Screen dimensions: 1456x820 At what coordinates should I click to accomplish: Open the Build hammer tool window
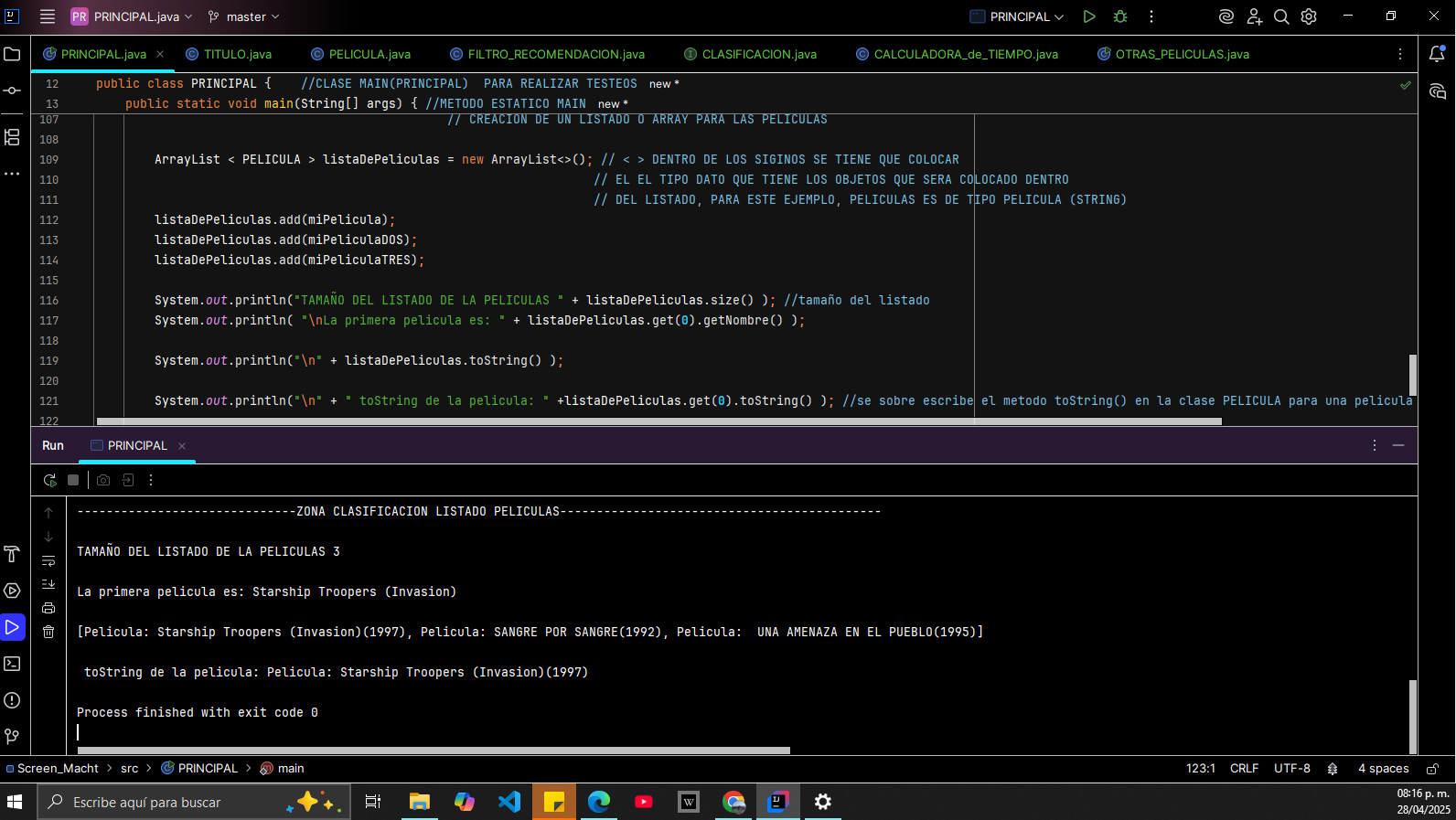12,554
